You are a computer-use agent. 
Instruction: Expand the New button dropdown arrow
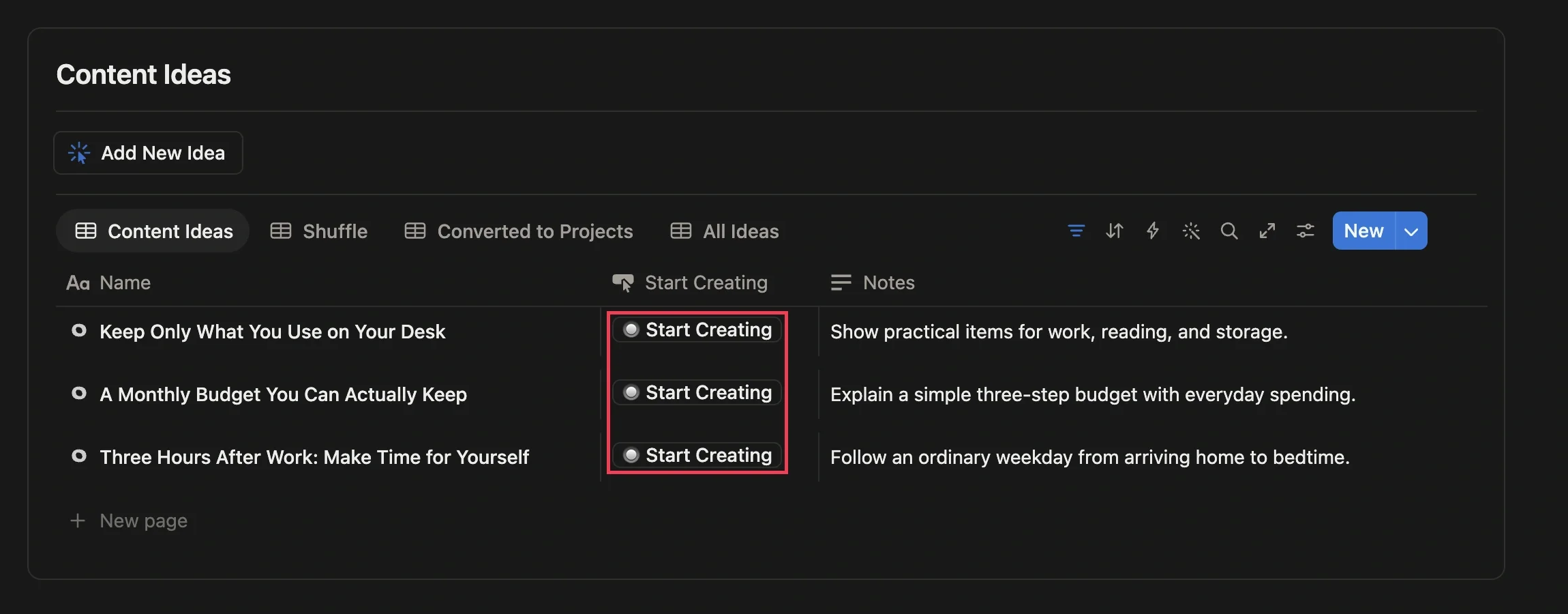1411,231
